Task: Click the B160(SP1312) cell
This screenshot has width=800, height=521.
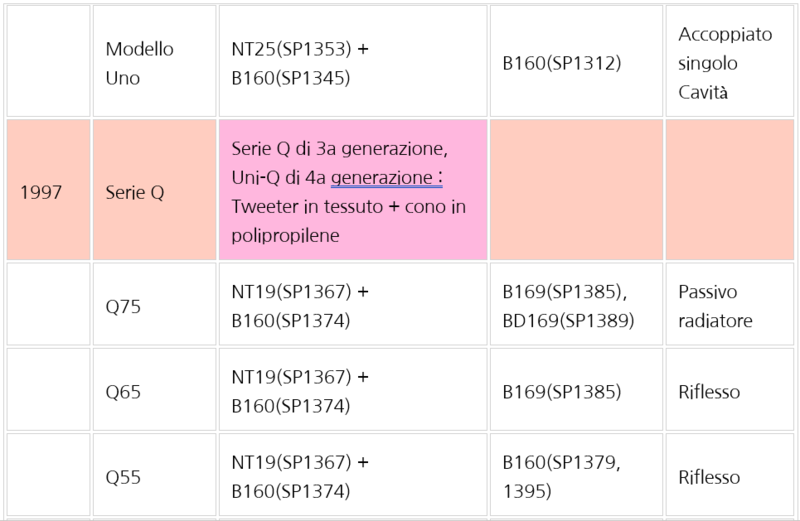Action: (576, 62)
